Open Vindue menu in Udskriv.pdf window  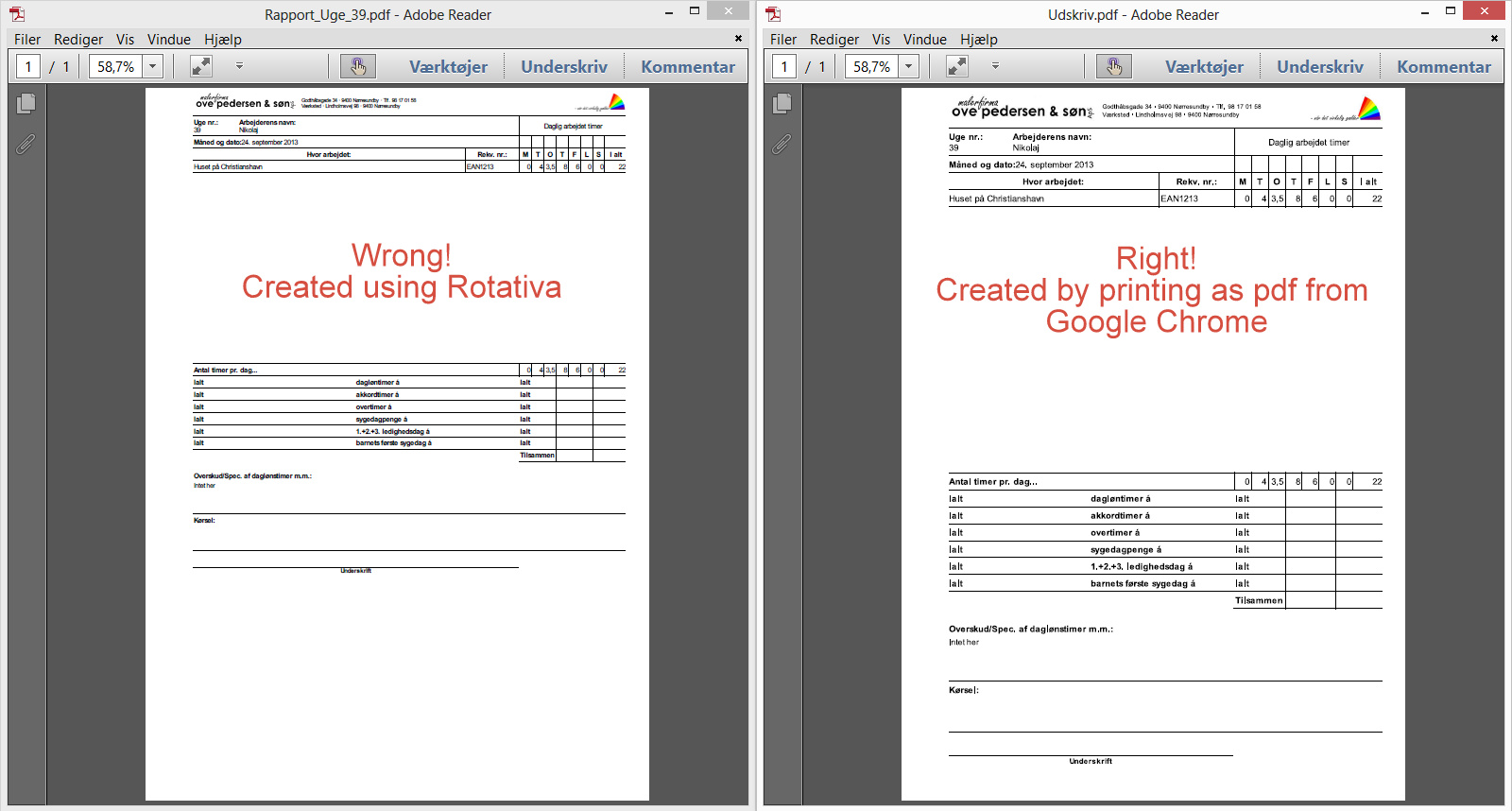point(925,40)
